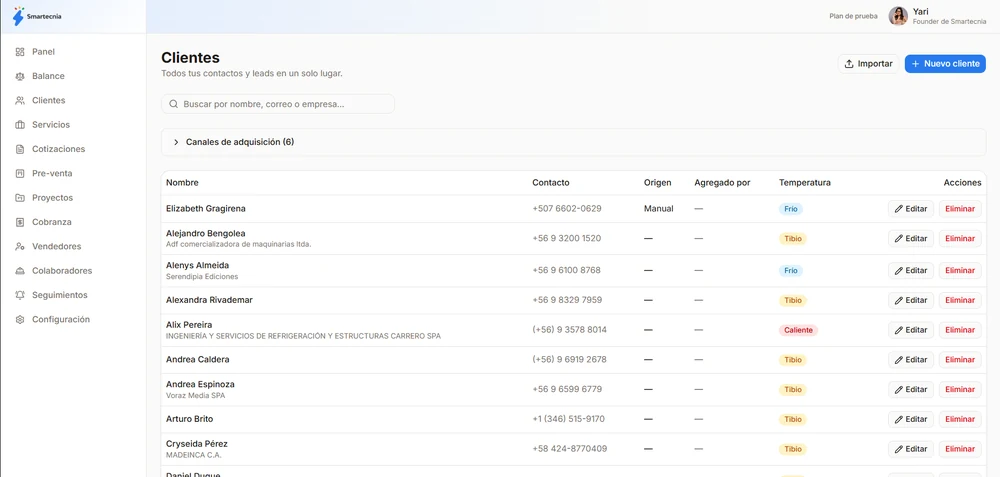Click phone number +1 (346) 515-9170
The image size is (1000, 477).
pos(569,419)
